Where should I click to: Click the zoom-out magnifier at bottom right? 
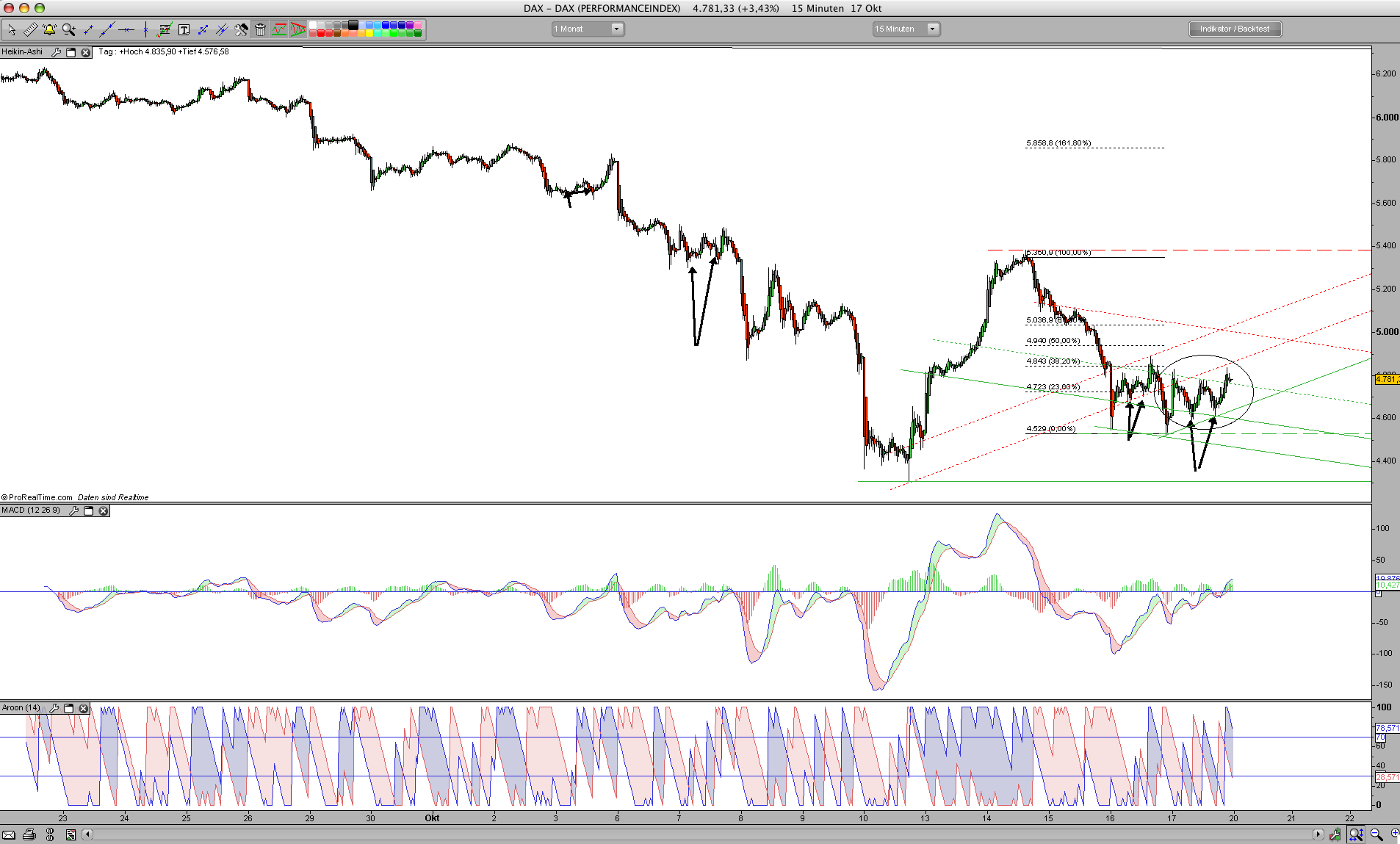pos(1376,834)
